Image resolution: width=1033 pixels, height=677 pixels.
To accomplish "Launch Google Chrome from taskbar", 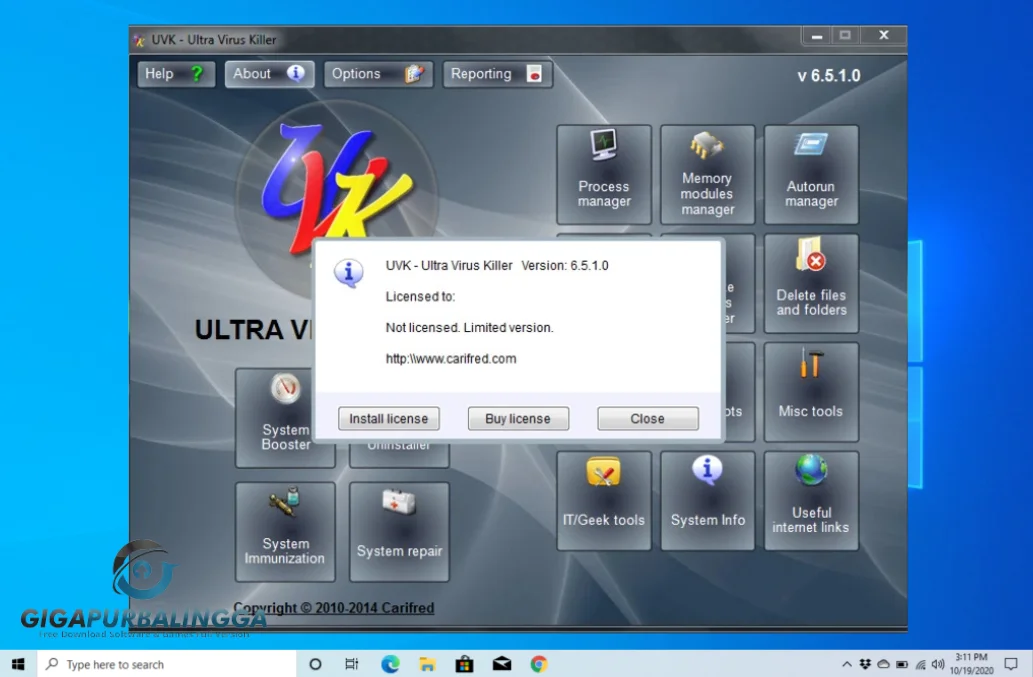I will coord(539,664).
